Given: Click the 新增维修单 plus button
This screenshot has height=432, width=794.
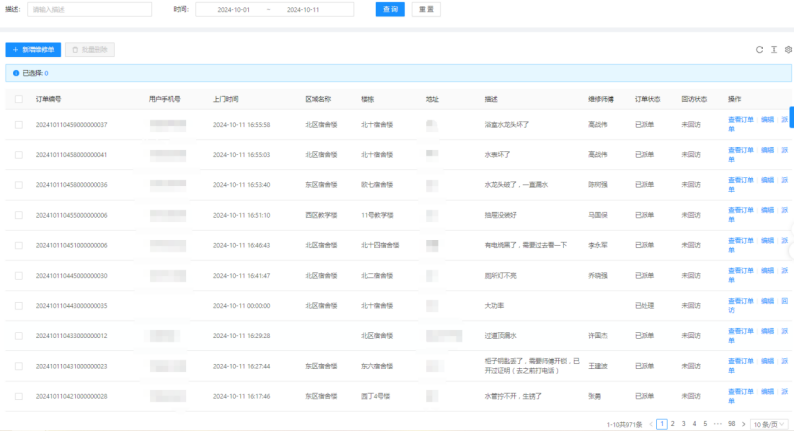Looking at the screenshot, I should point(33,49).
